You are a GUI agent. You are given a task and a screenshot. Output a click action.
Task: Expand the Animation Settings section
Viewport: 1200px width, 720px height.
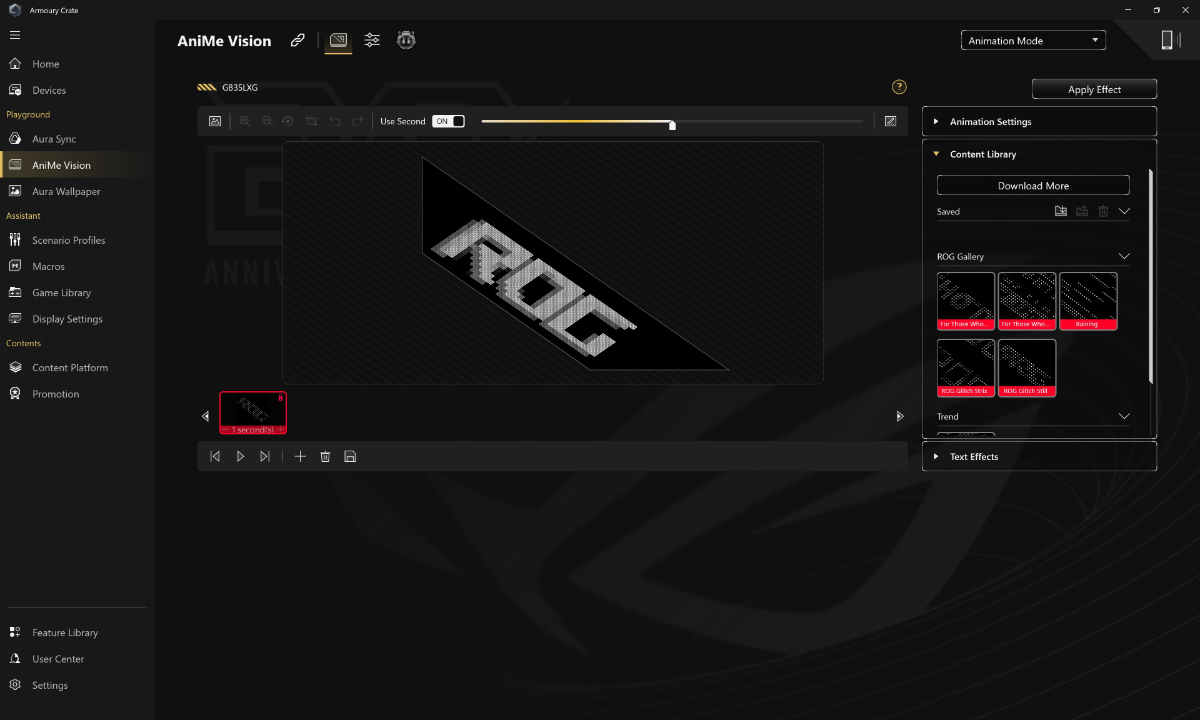(1039, 122)
